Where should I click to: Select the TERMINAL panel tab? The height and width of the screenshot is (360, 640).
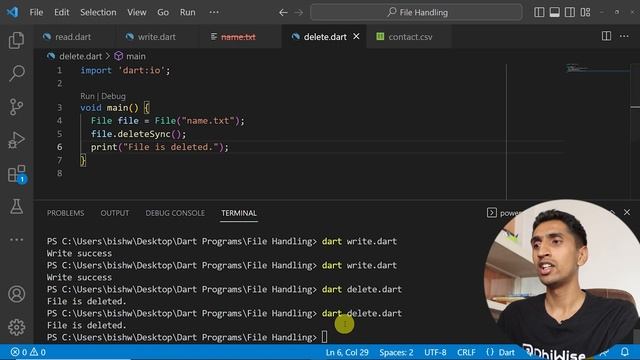239,213
